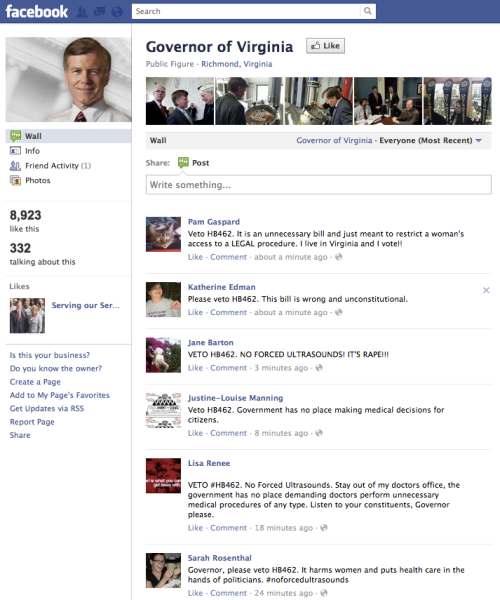Click Report Page link
The image size is (500, 600).
(x=32, y=422)
